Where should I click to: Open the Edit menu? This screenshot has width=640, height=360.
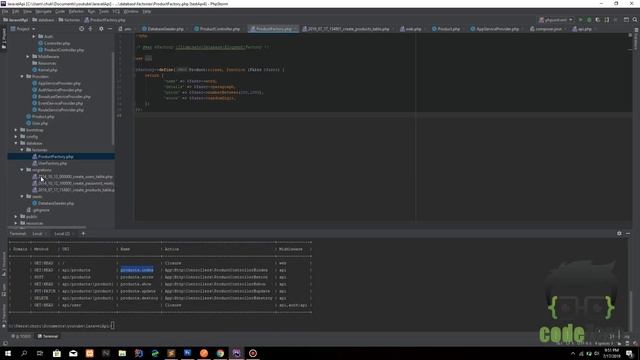[16, 11]
